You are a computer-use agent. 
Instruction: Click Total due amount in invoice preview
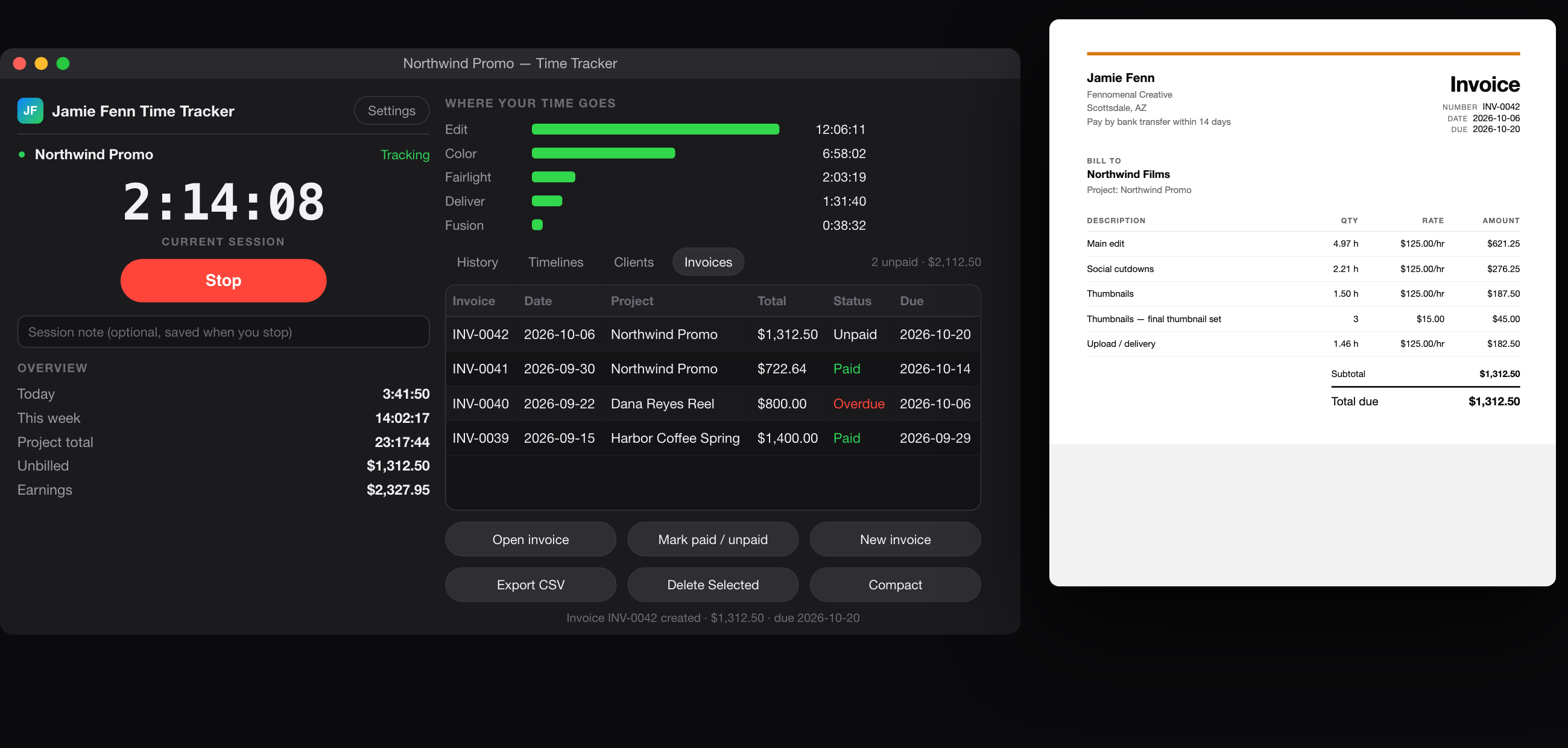1494,401
